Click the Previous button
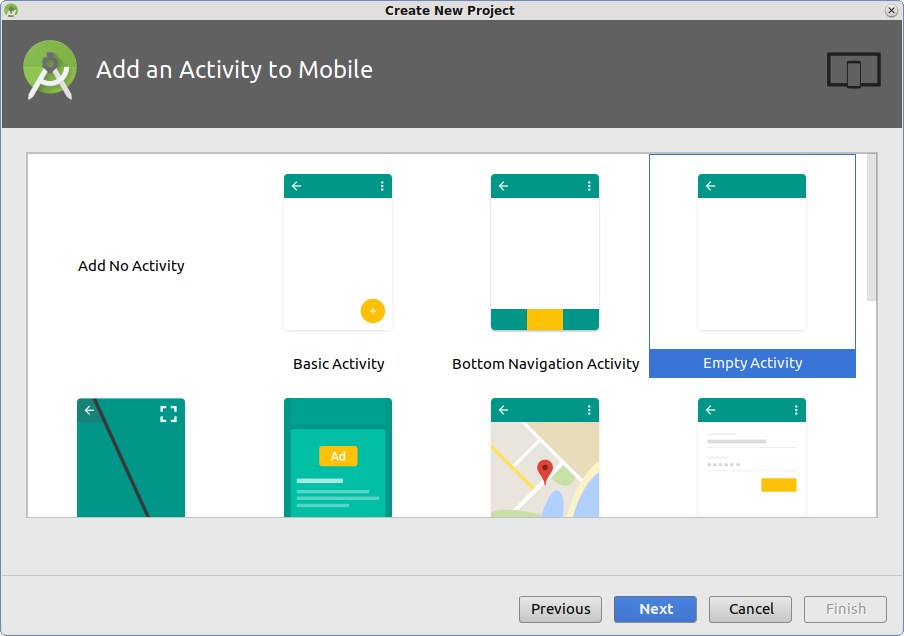 click(560, 609)
